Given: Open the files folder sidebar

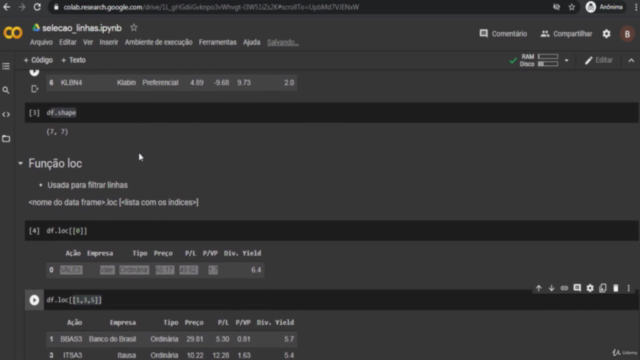Looking at the screenshot, I should (x=6, y=139).
